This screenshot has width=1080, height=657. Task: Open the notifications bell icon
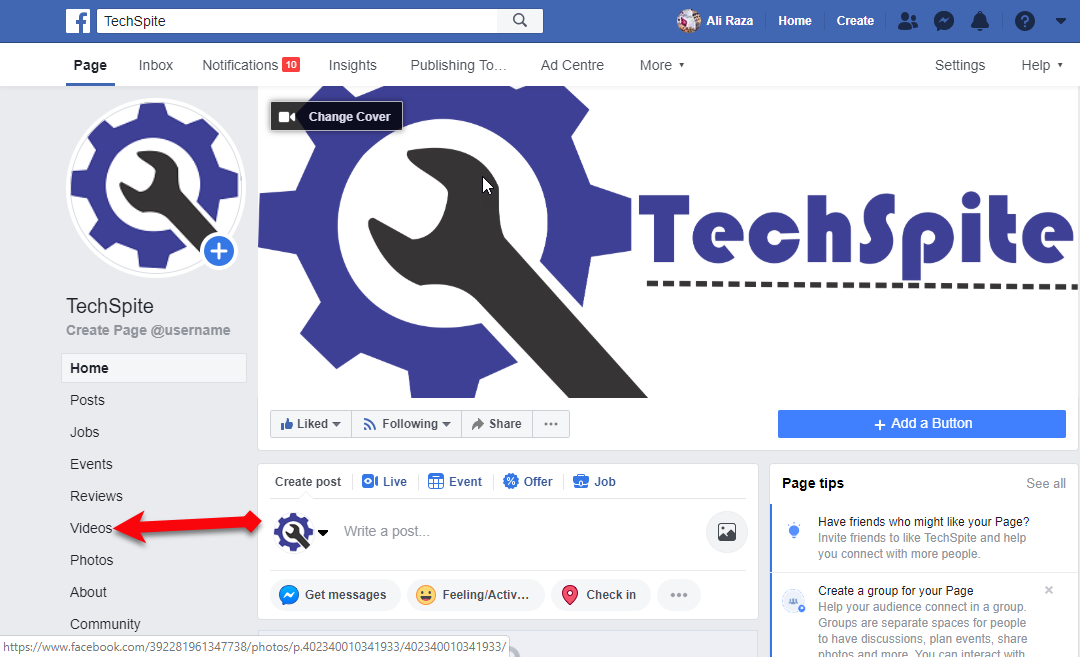pyautogui.click(x=979, y=21)
